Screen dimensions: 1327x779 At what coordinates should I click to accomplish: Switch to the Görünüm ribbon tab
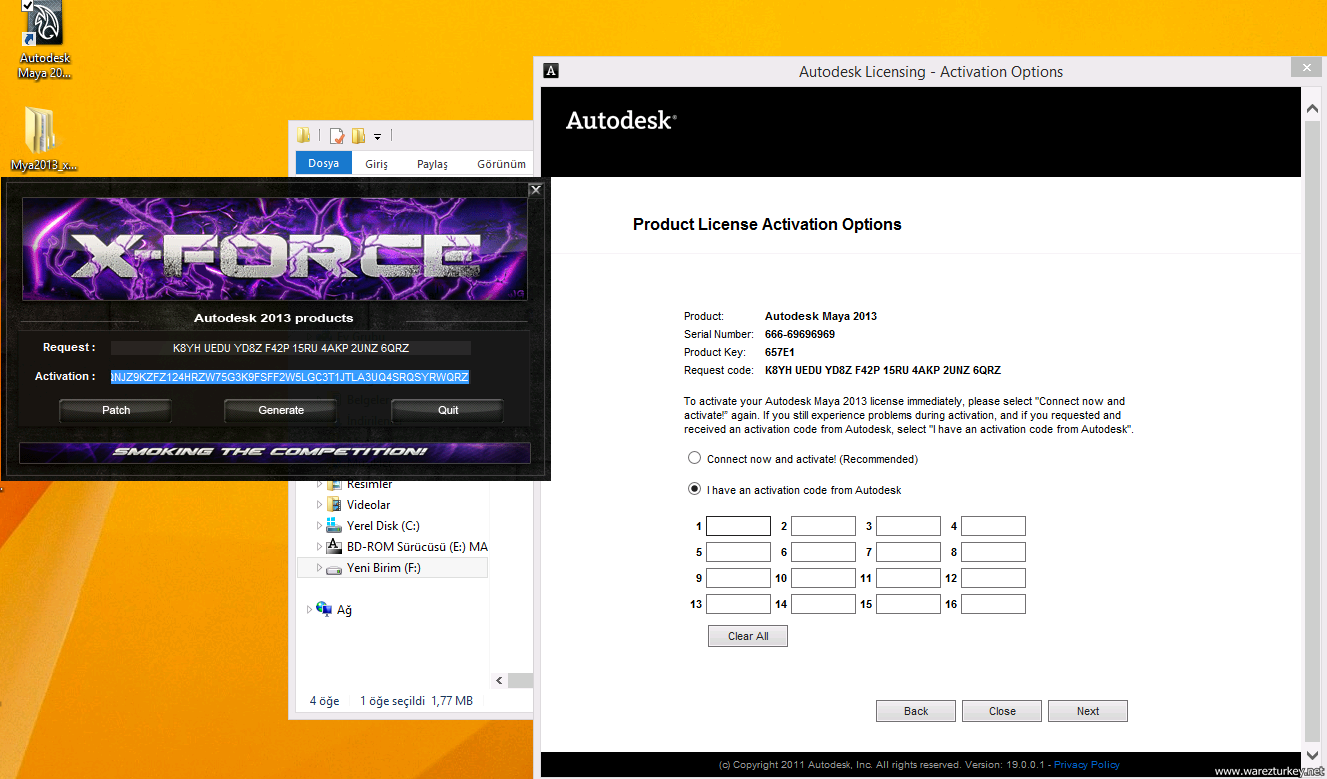(x=501, y=164)
